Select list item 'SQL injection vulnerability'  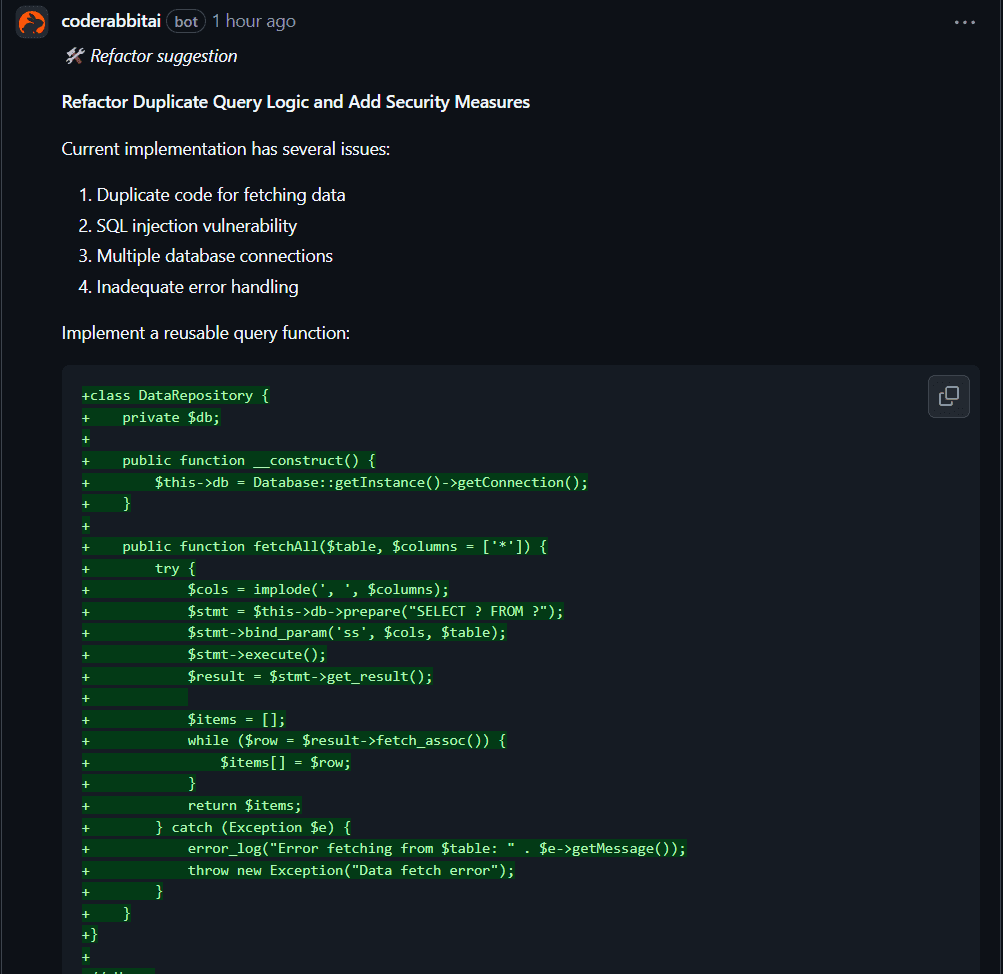pos(197,226)
